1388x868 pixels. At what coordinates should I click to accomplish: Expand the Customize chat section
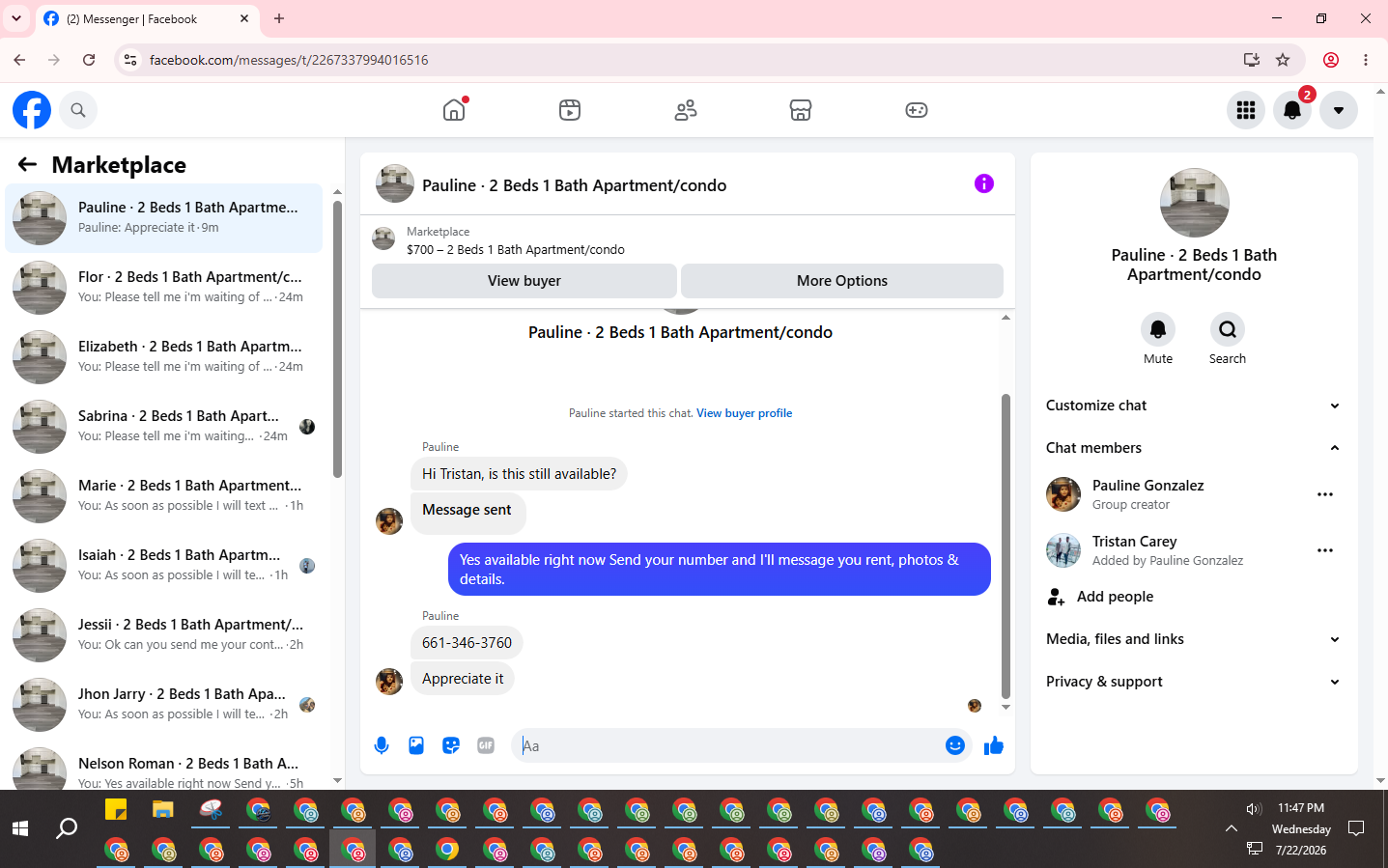[1194, 406]
